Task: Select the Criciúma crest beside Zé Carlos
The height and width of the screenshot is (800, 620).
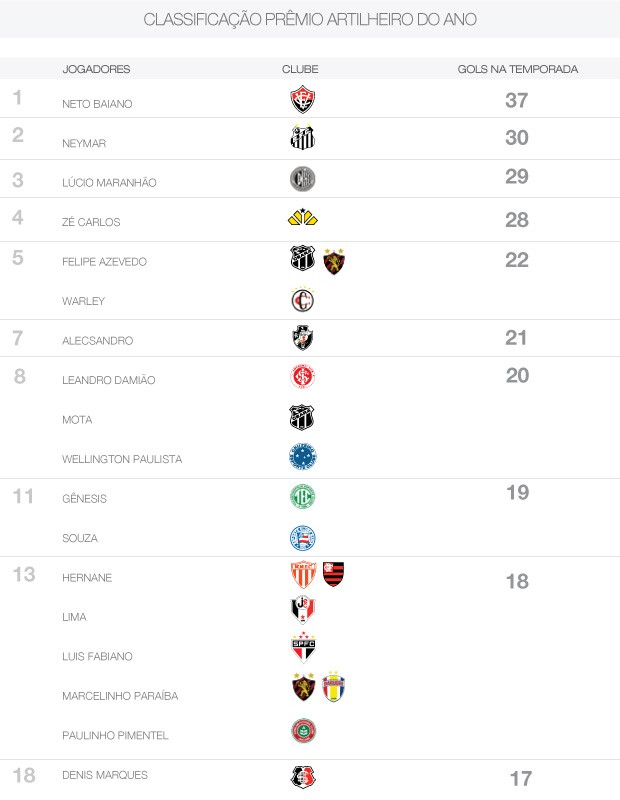Action: [303, 217]
